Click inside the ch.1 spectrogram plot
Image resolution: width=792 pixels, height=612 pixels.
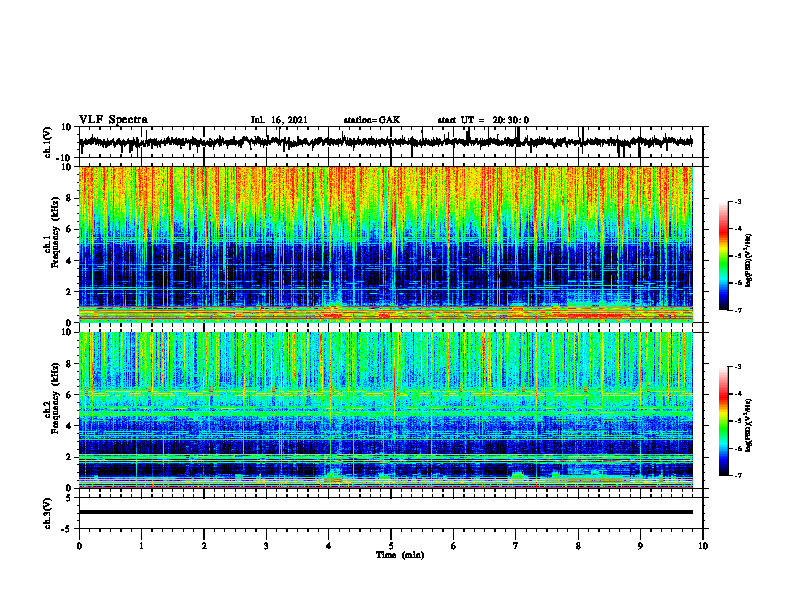point(386,244)
